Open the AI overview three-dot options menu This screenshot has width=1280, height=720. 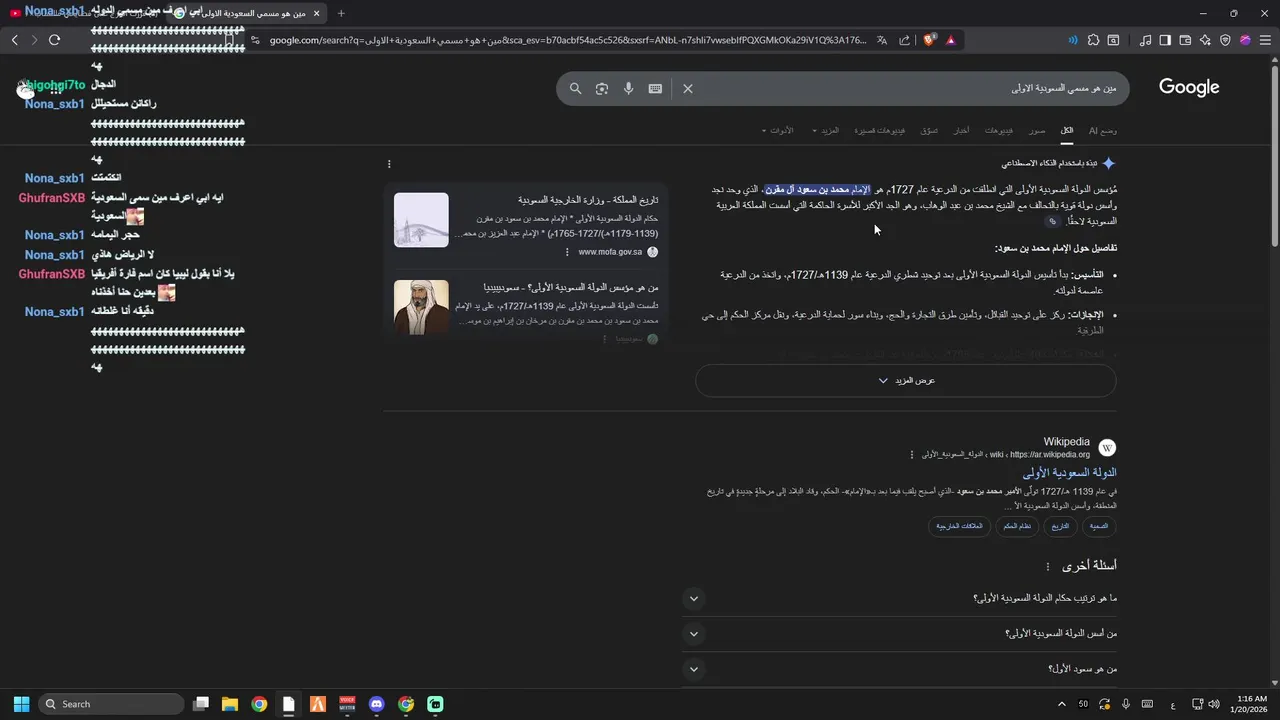389,164
